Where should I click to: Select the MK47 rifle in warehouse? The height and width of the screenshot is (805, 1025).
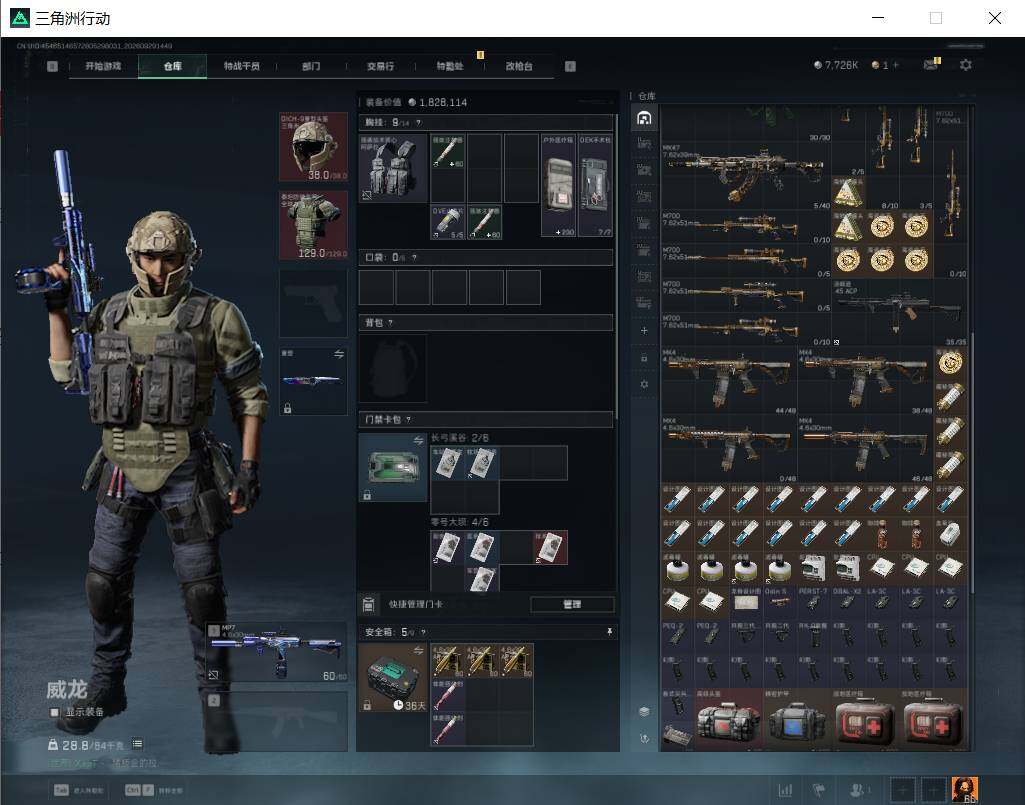click(746, 175)
